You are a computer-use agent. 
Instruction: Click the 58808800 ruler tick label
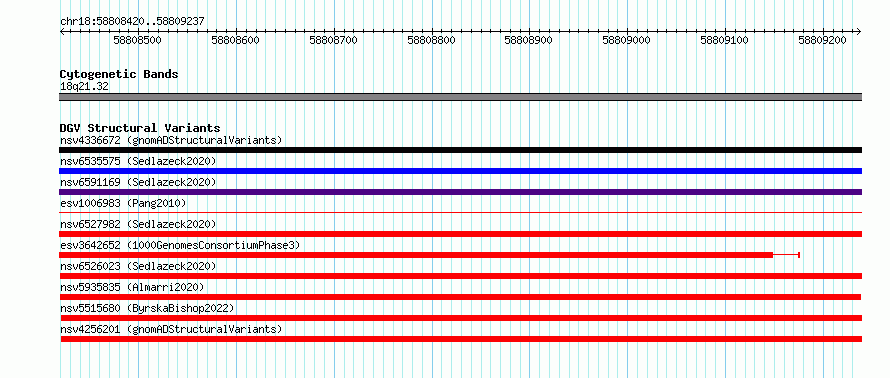click(x=432, y=40)
